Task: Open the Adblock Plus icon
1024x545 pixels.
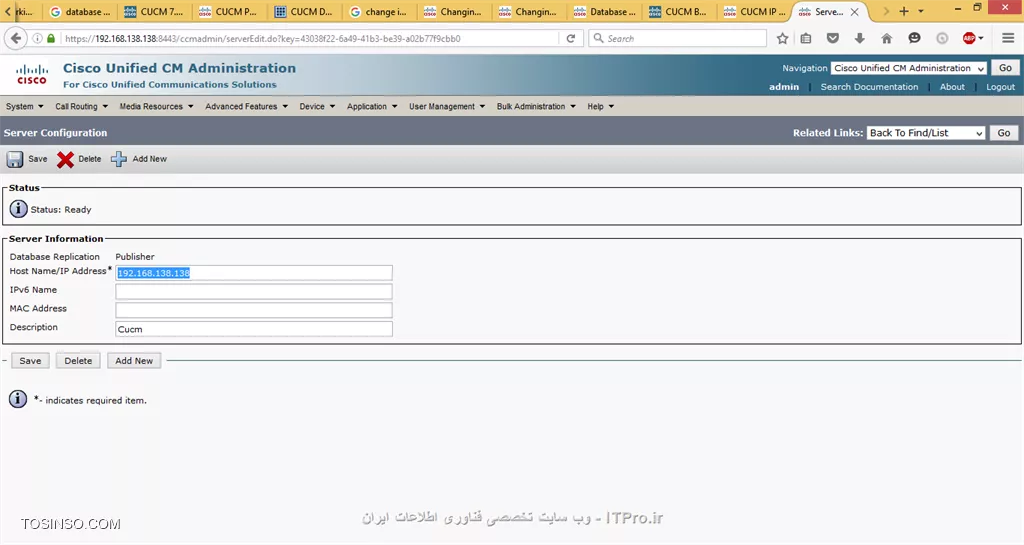Action: 970,39
